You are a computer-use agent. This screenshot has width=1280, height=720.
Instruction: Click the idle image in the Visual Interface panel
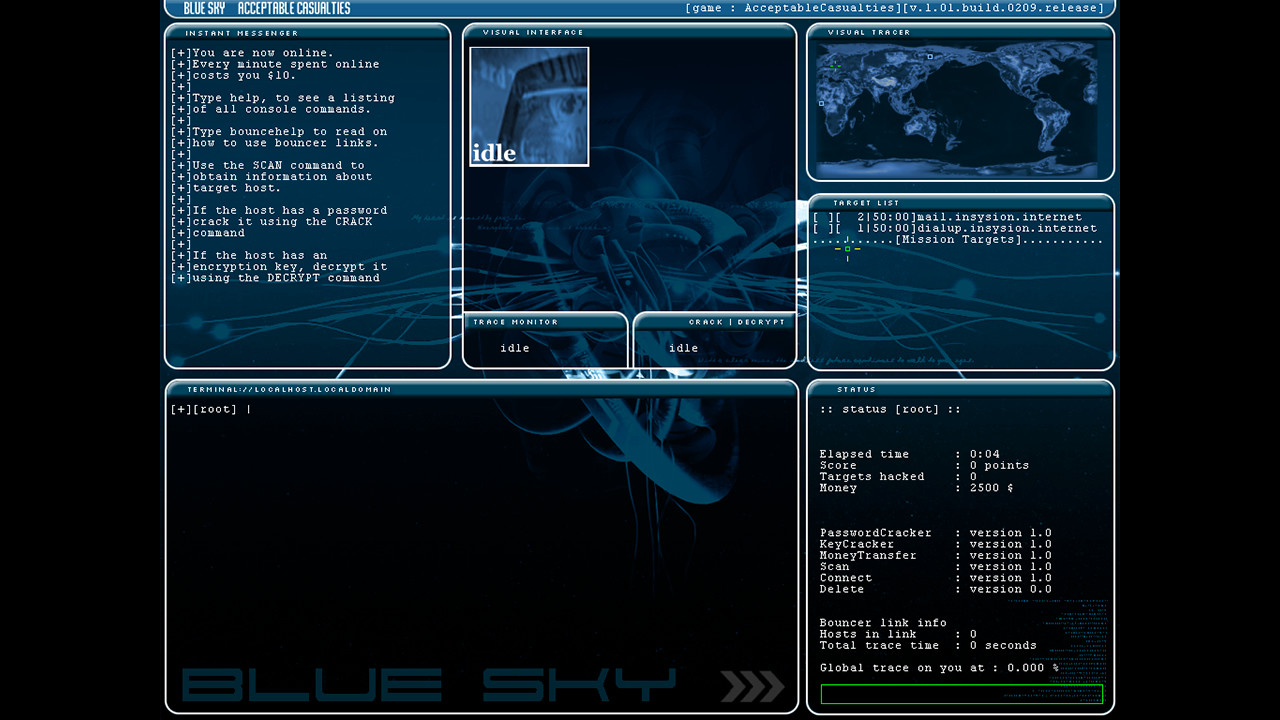pyautogui.click(x=528, y=106)
